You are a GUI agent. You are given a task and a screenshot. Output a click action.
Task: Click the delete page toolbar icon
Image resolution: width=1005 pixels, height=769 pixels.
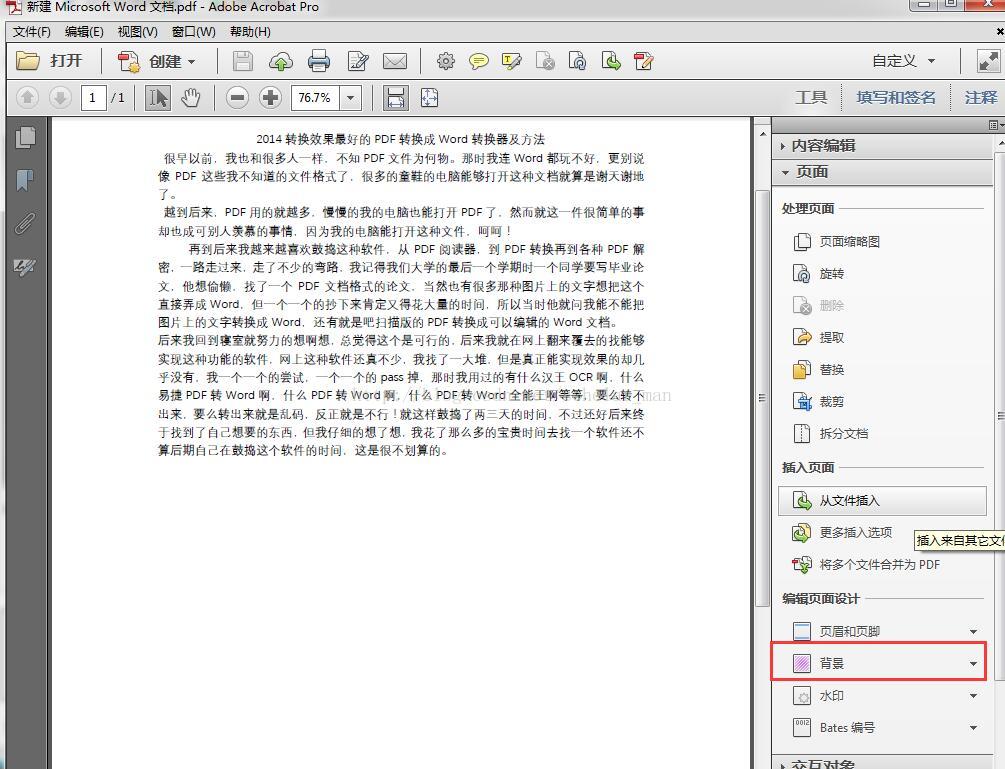(x=545, y=62)
